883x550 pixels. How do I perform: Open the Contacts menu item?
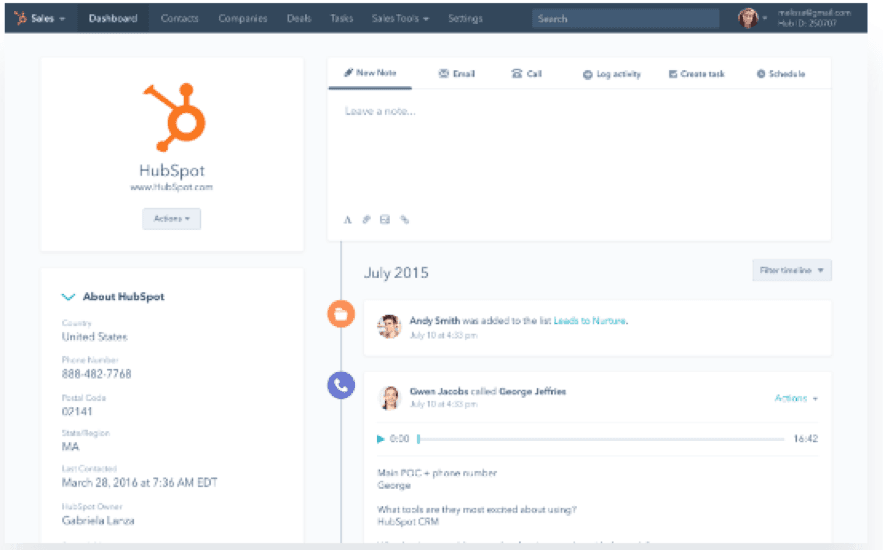[x=179, y=18]
